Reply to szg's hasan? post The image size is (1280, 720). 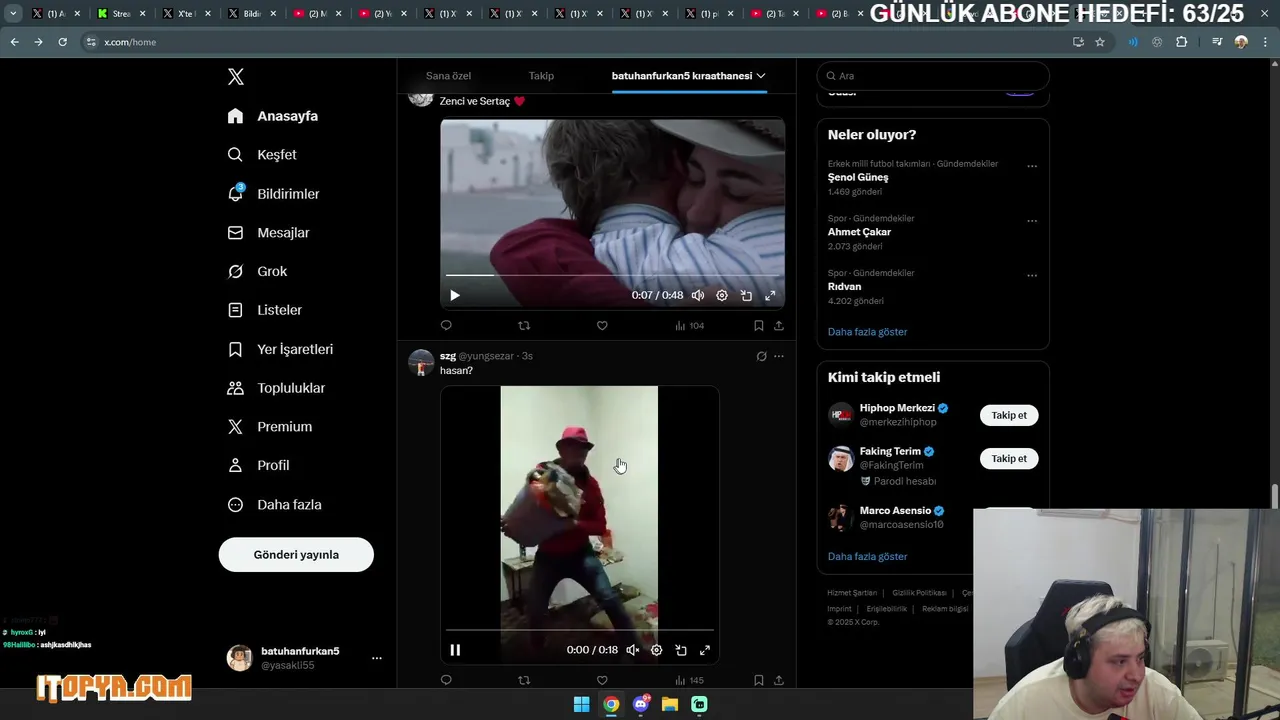point(446,680)
